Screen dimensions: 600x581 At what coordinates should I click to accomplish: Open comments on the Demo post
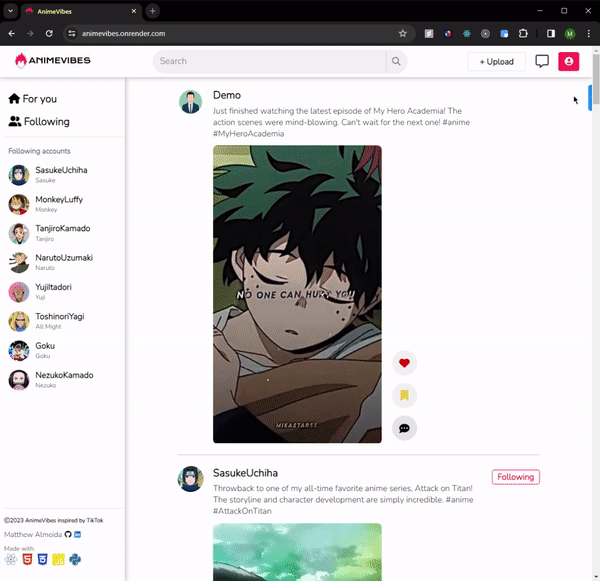pos(404,428)
